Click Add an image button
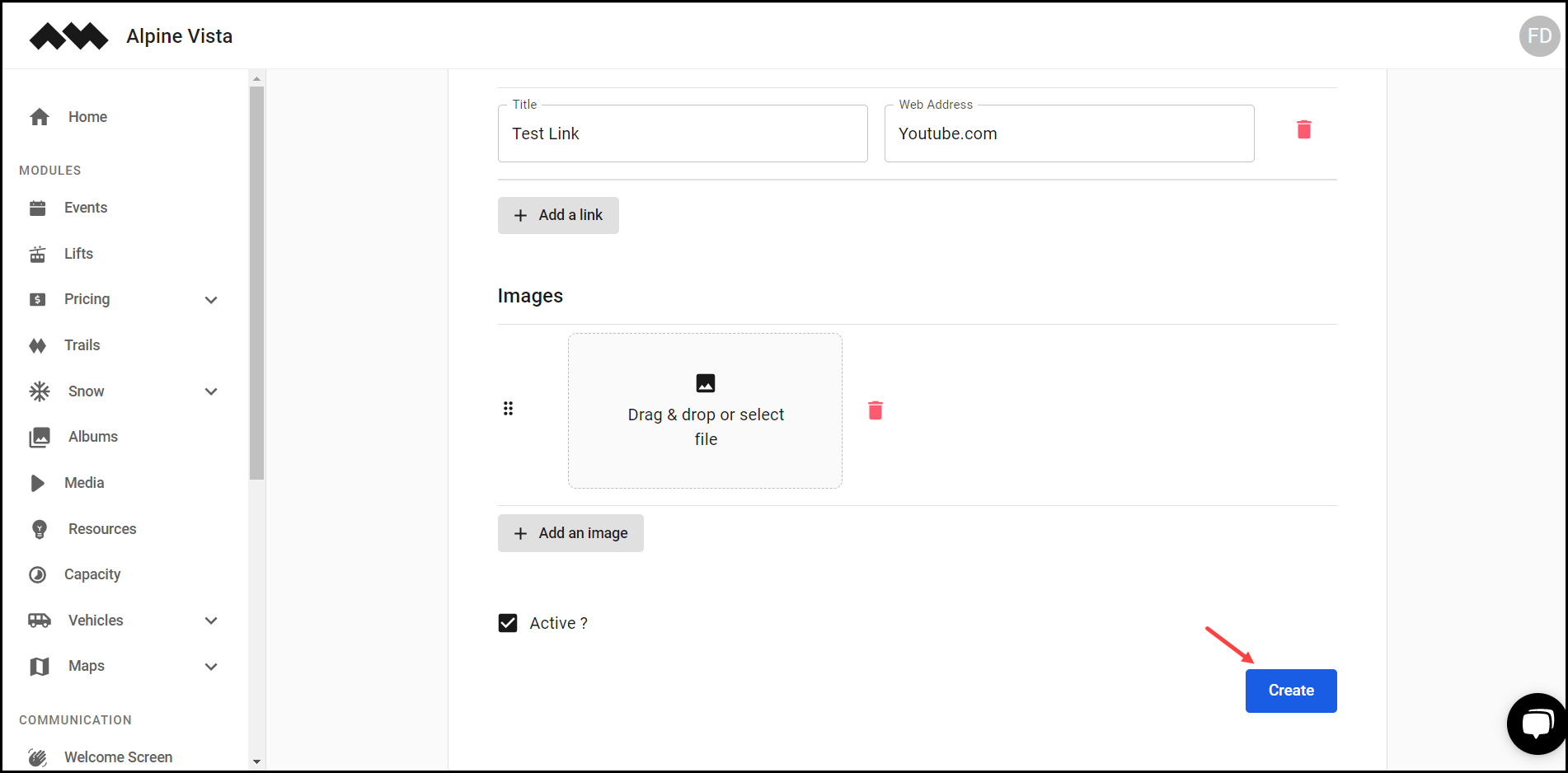This screenshot has width=1568, height=773. coord(570,533)
